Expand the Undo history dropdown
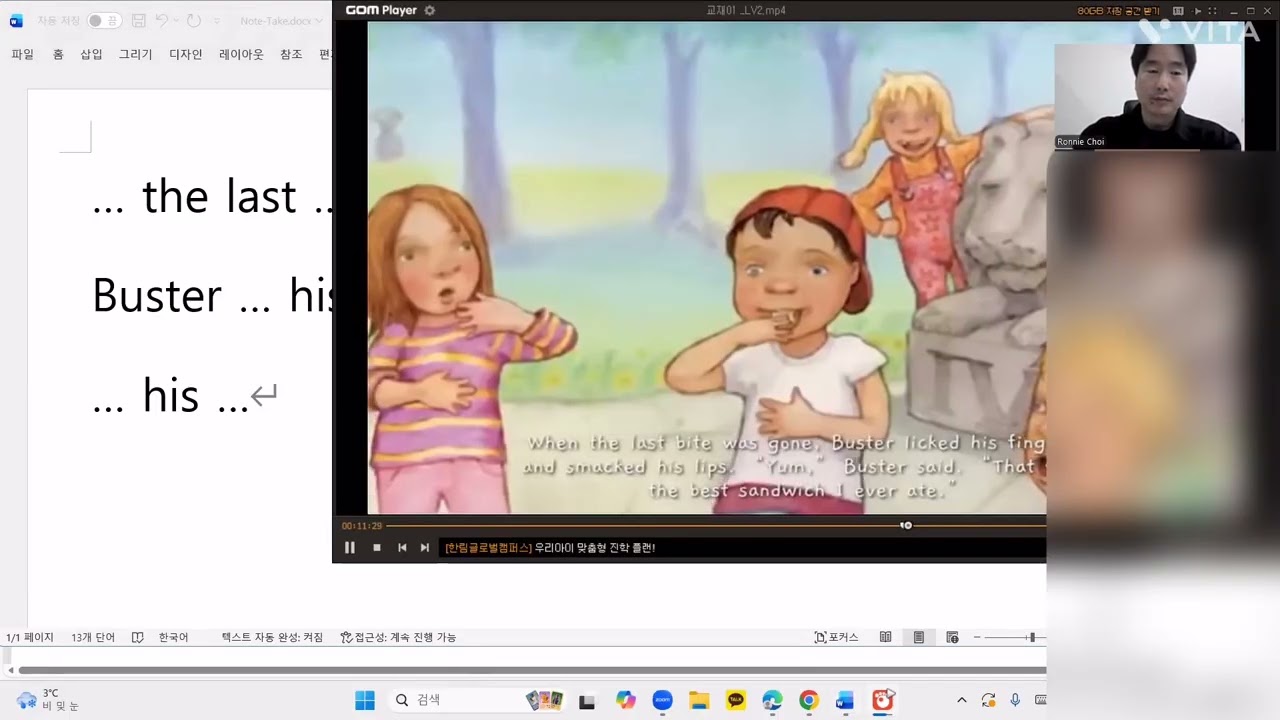 [x=176, y=20]
